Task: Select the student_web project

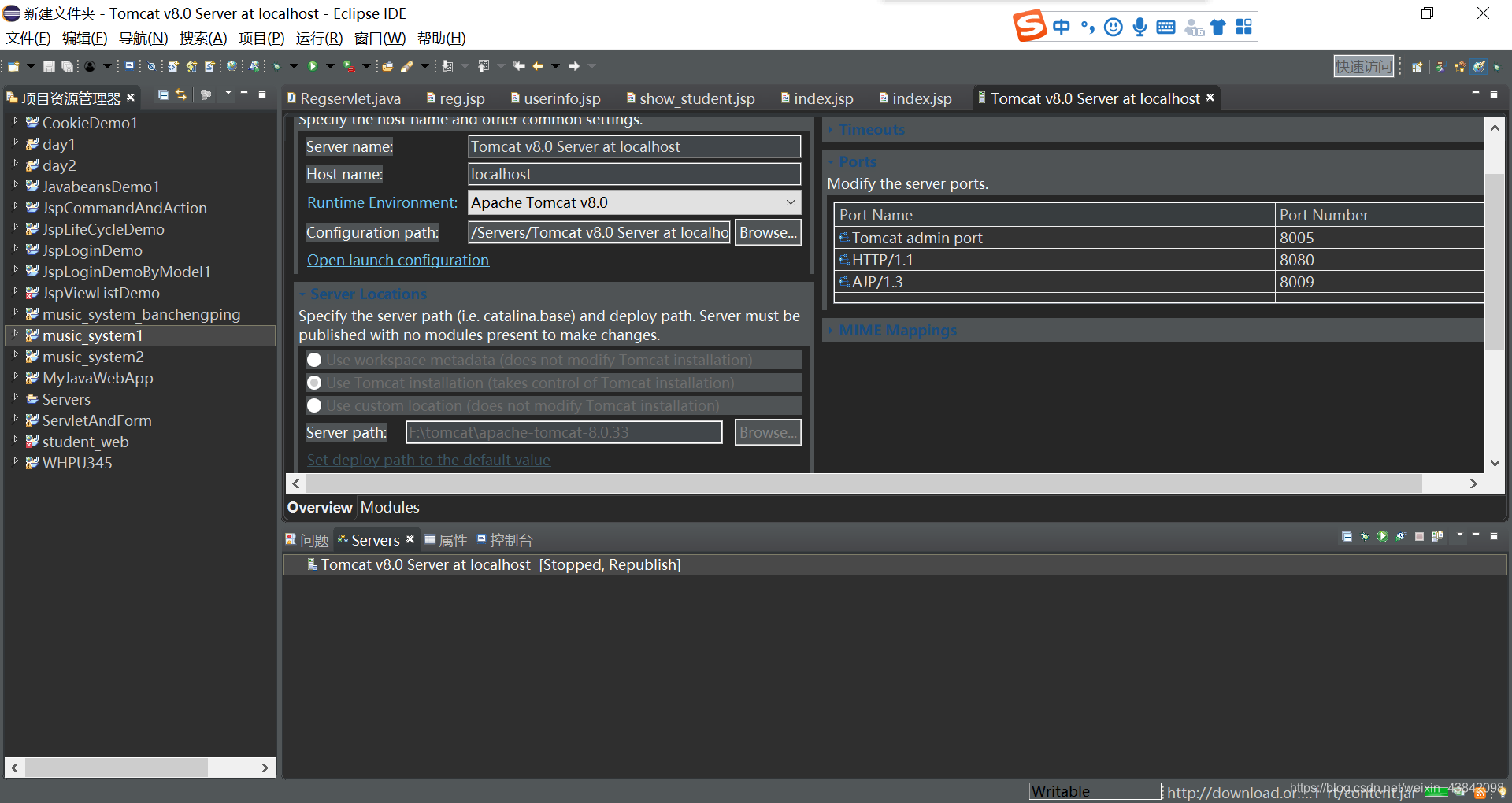Action: [85, 442]
